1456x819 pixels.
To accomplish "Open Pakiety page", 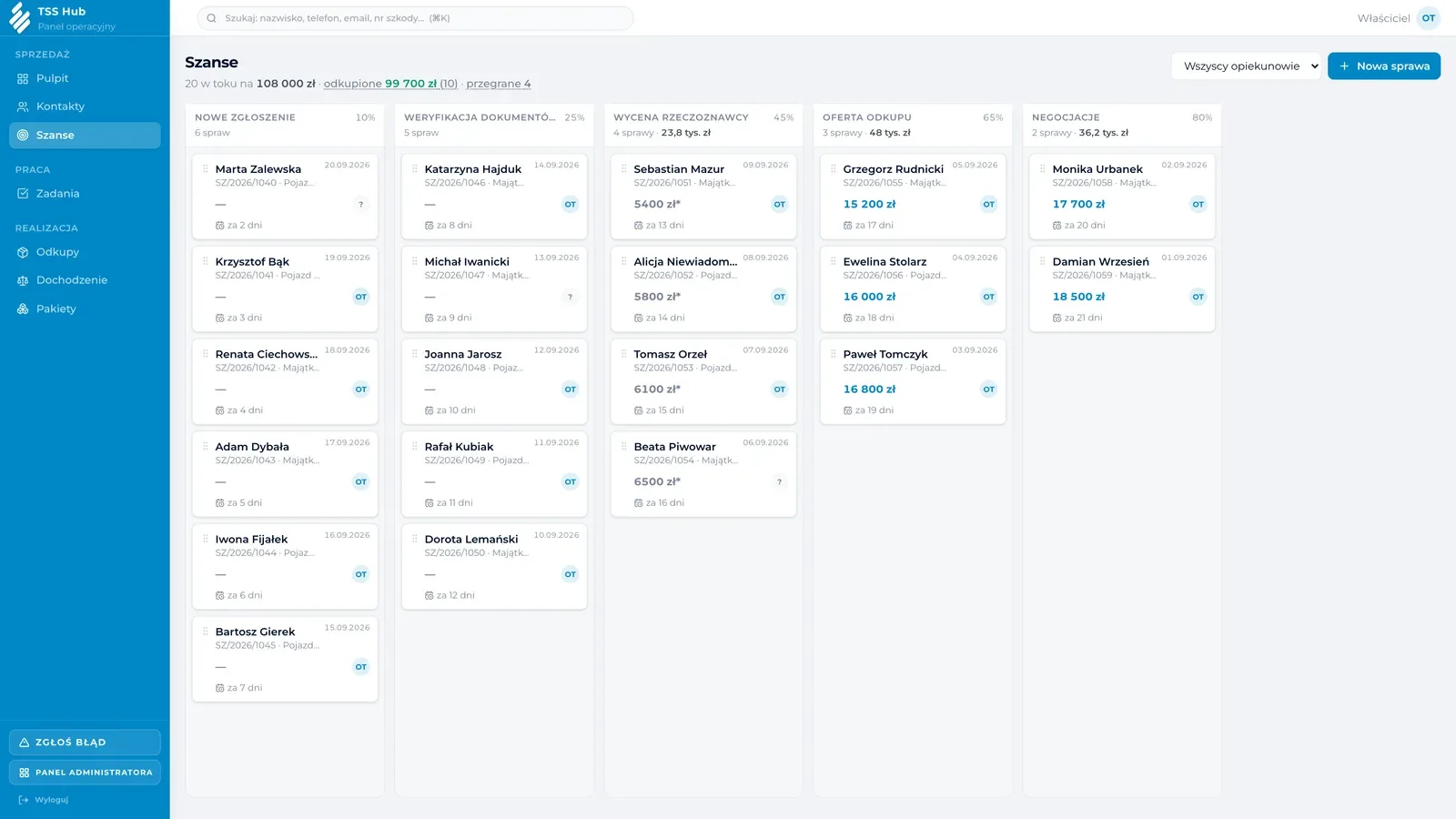I will tap(85, 309).
